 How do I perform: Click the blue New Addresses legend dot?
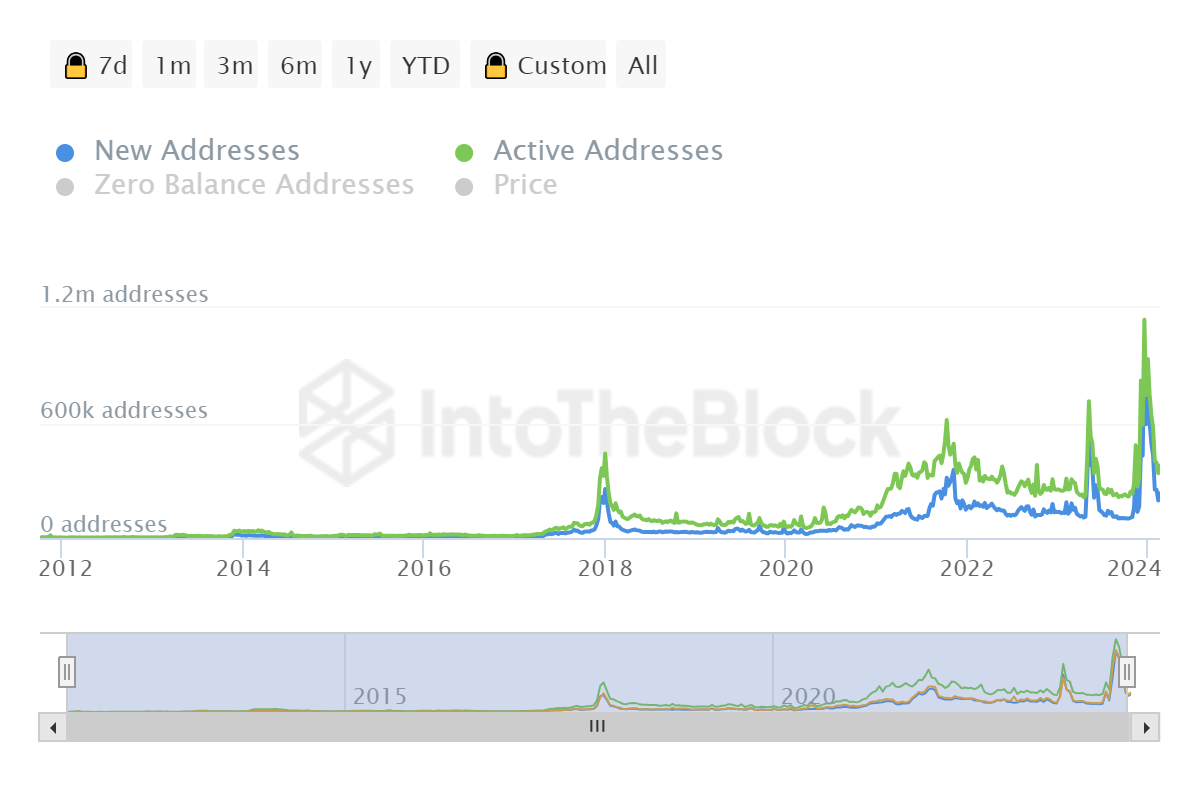click(x=65, y=152)
